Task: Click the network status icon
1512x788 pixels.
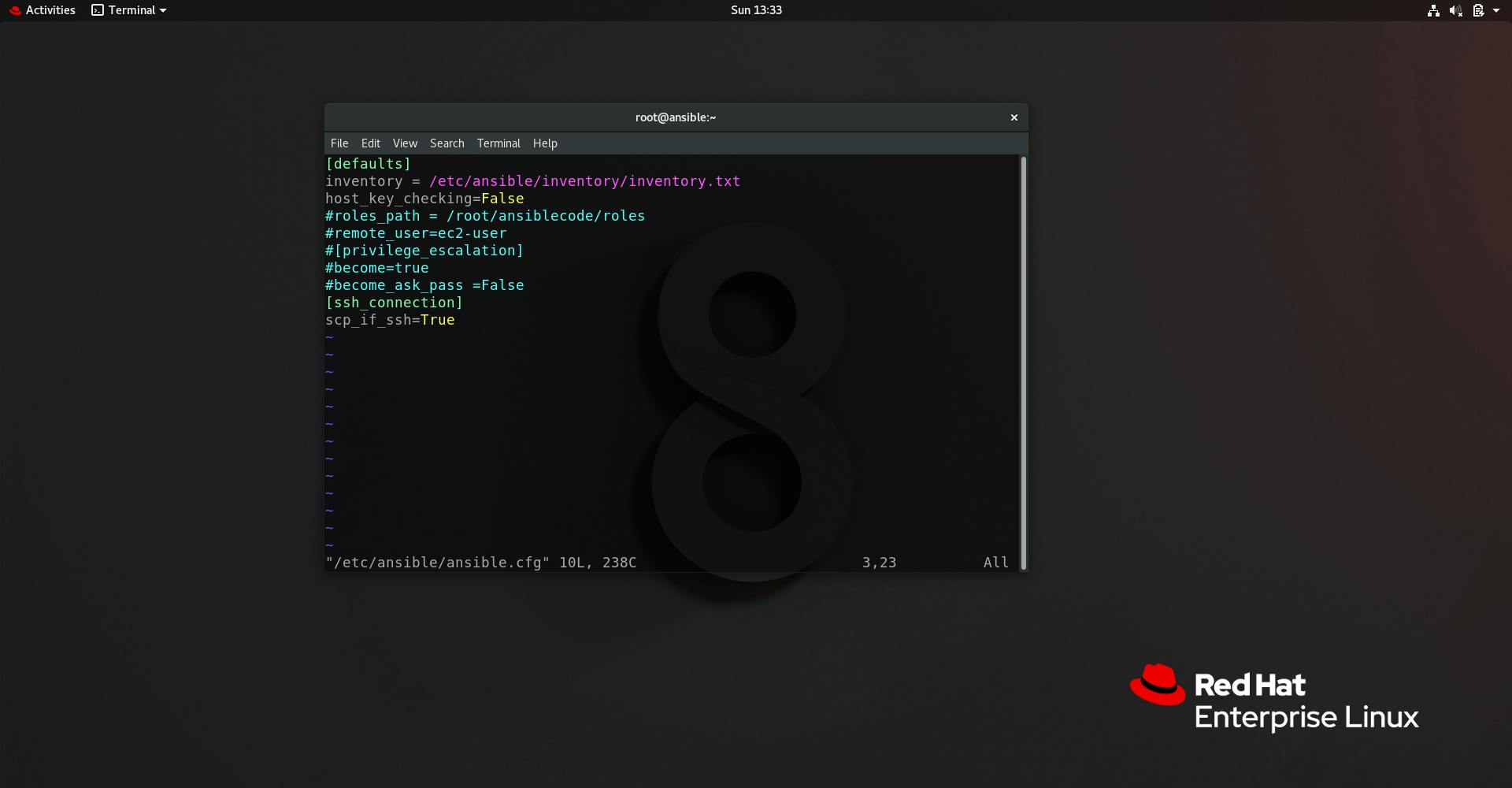Action: 1433,10
